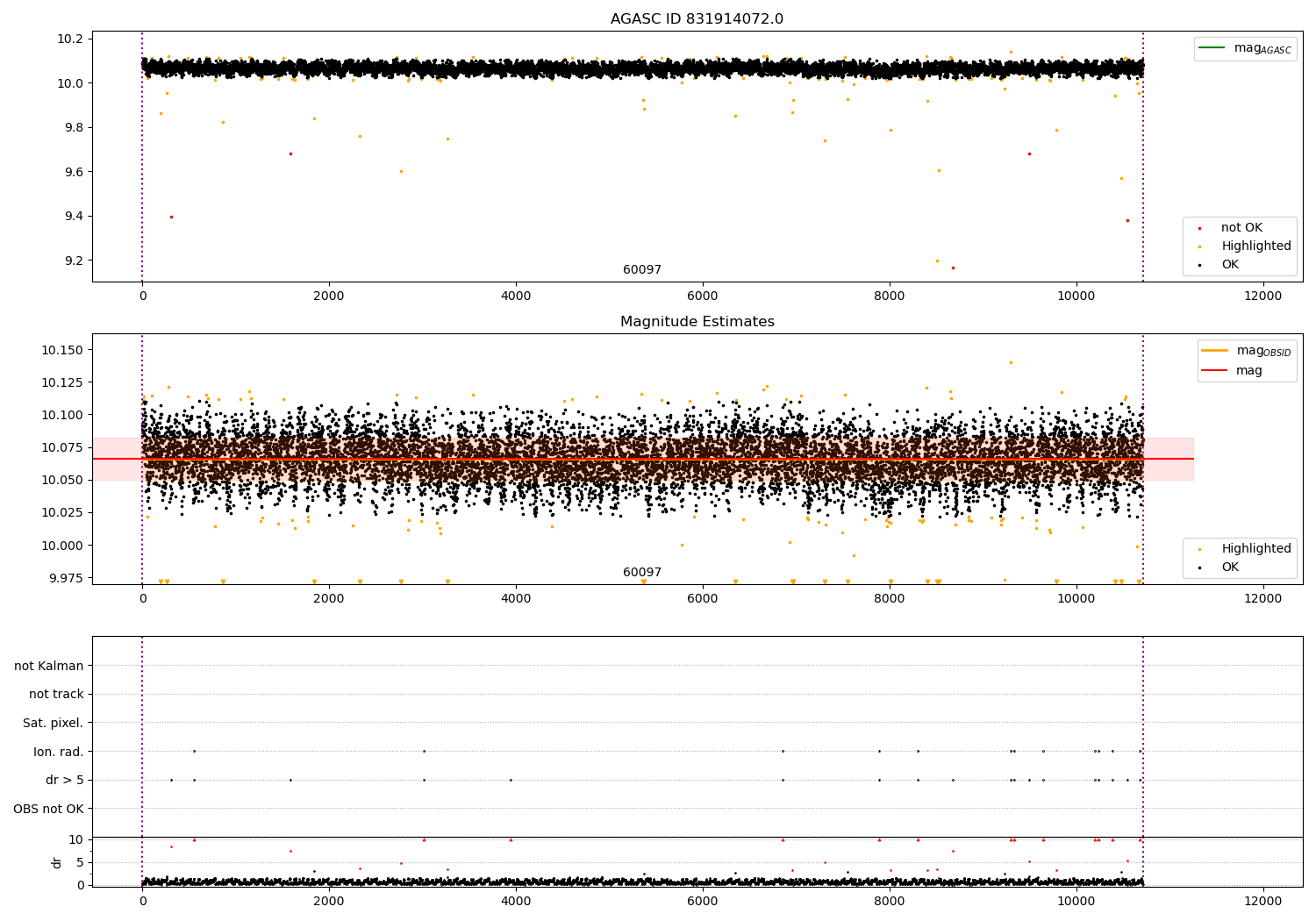This screenshot has width=1316, height=921.
Task: Click the green line swatch in the mag AGASC legend
Action: [1213, 48]
